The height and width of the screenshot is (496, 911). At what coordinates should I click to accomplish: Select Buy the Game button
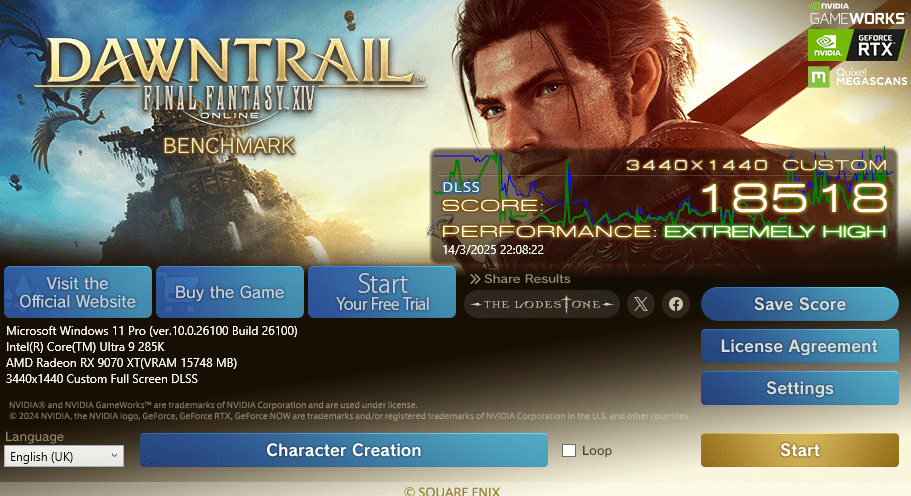(x=230, y=292)
